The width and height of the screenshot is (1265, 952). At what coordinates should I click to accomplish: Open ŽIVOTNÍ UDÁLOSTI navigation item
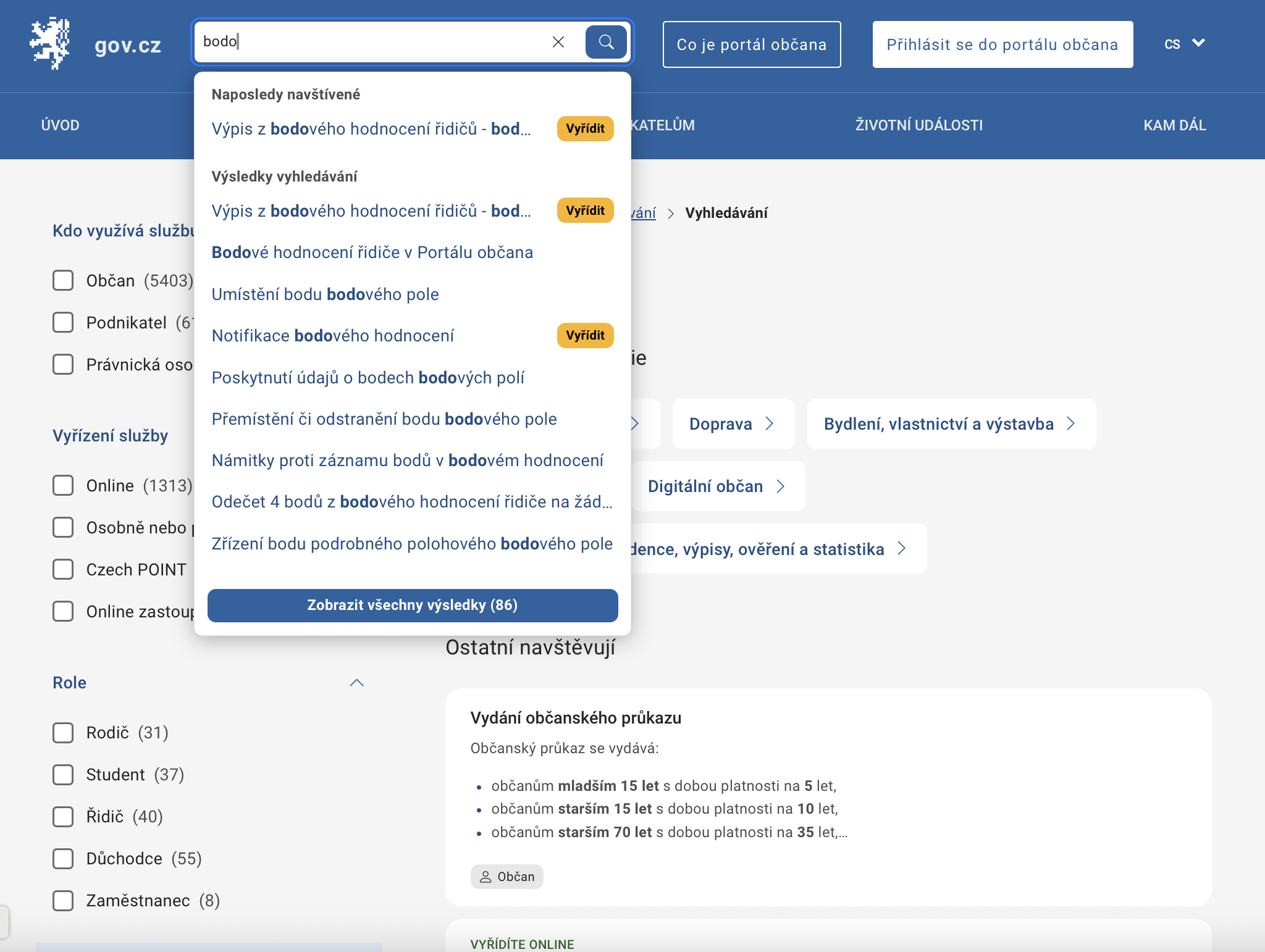(919, 125)
